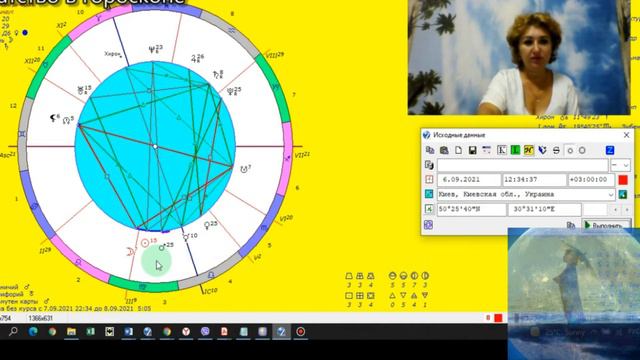Expand the Киев, Киевская обл. location dropdown
640x360 pixels.
click(611, 195)
